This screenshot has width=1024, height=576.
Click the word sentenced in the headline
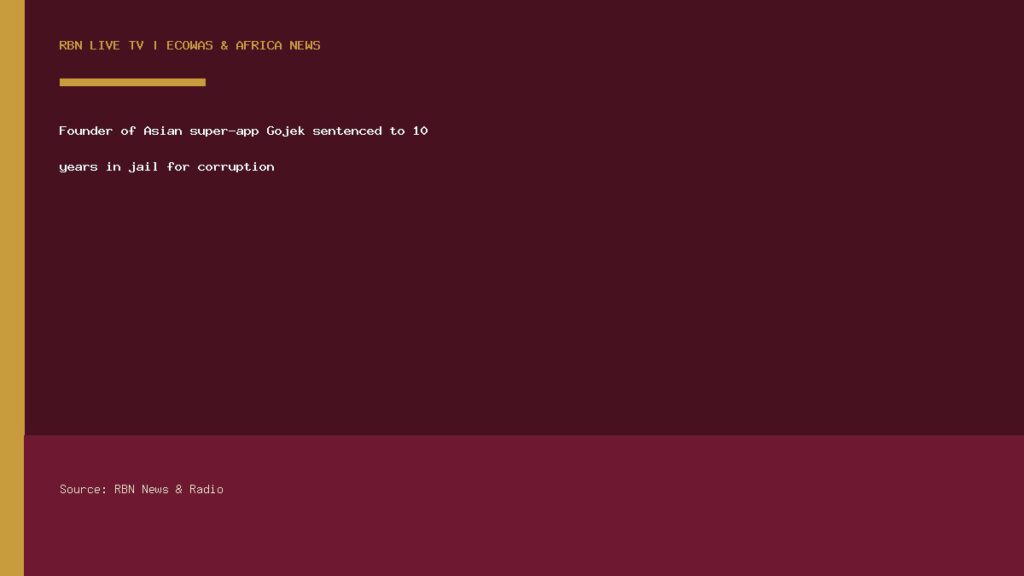tap(347, 131)
